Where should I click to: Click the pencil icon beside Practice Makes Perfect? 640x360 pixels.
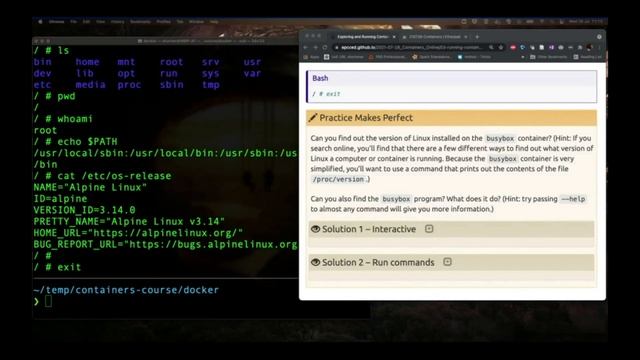coord(313,118)
